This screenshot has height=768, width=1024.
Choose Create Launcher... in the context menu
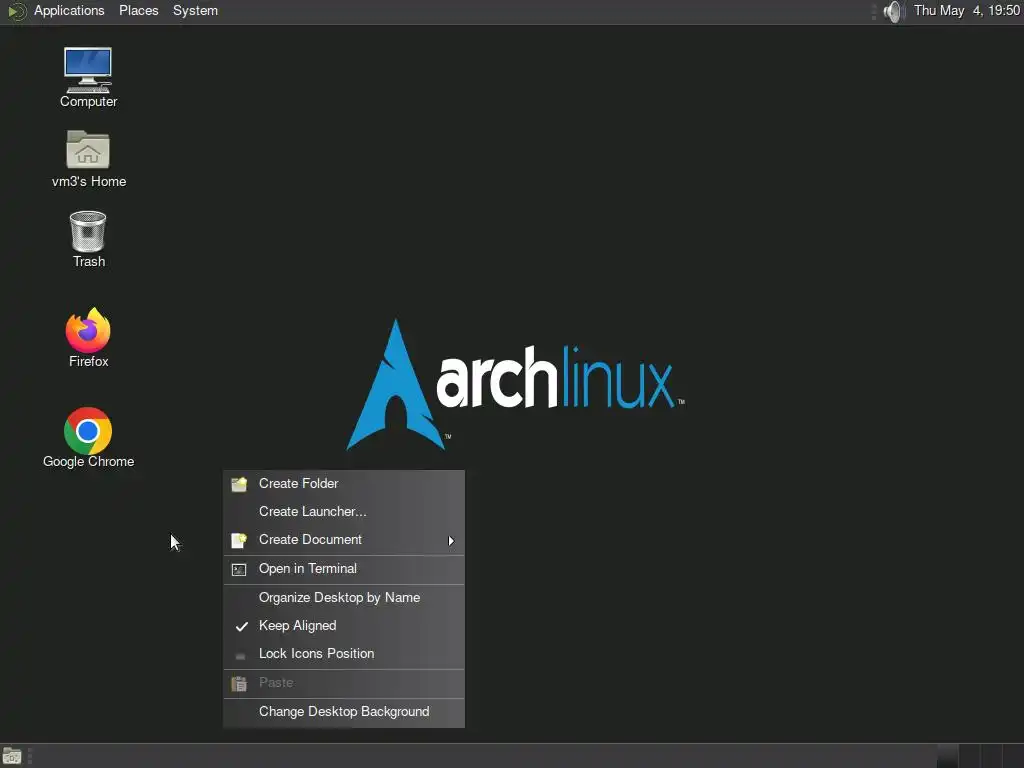[344, 512]
